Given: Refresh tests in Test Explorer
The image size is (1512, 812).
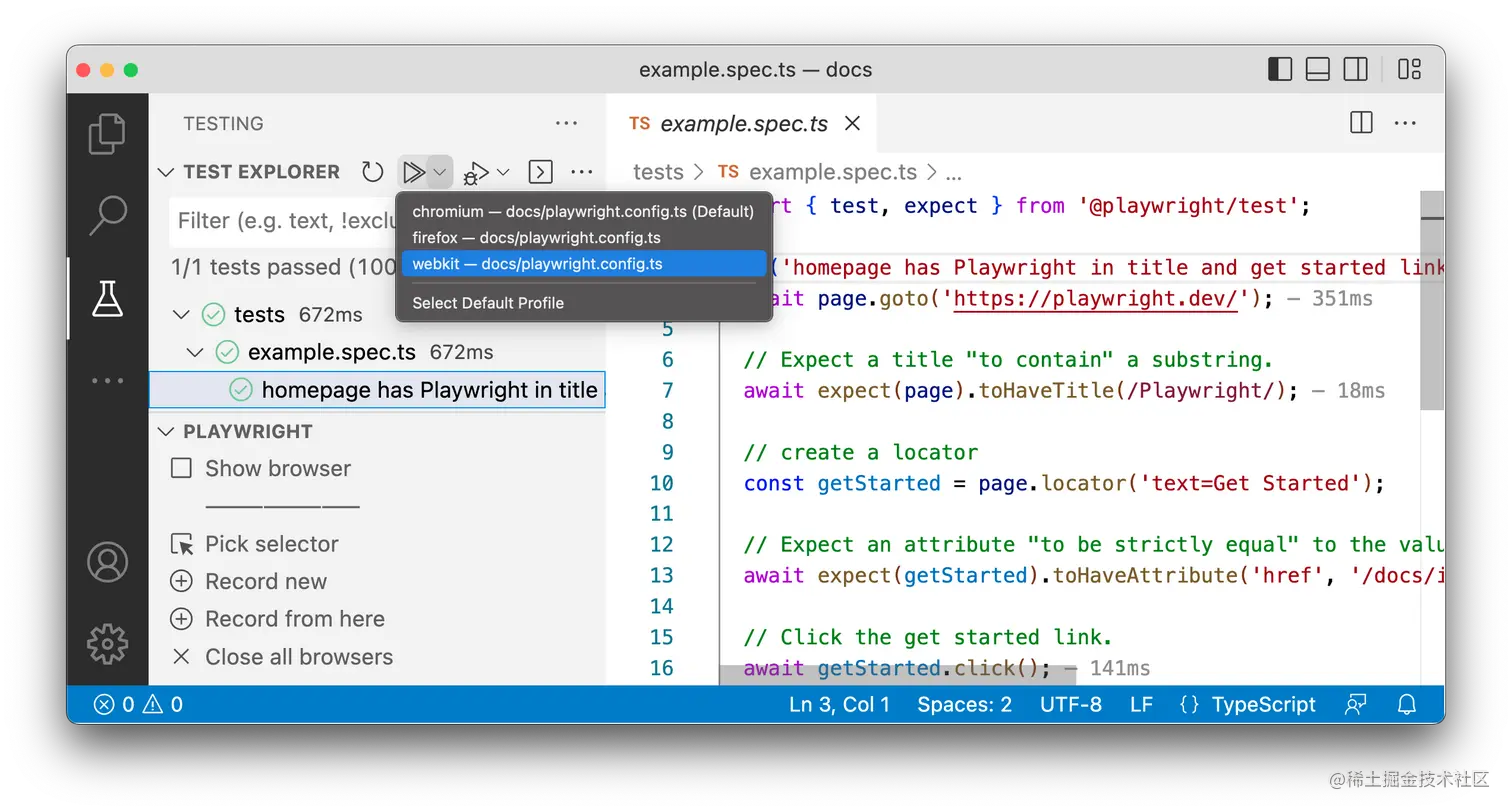Looking at the screenshot, I should pos(373,172).
